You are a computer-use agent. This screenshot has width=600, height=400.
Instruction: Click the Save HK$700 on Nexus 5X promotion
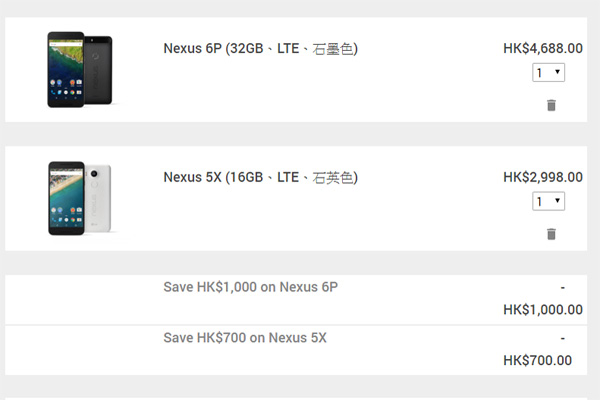pos(245,338)
